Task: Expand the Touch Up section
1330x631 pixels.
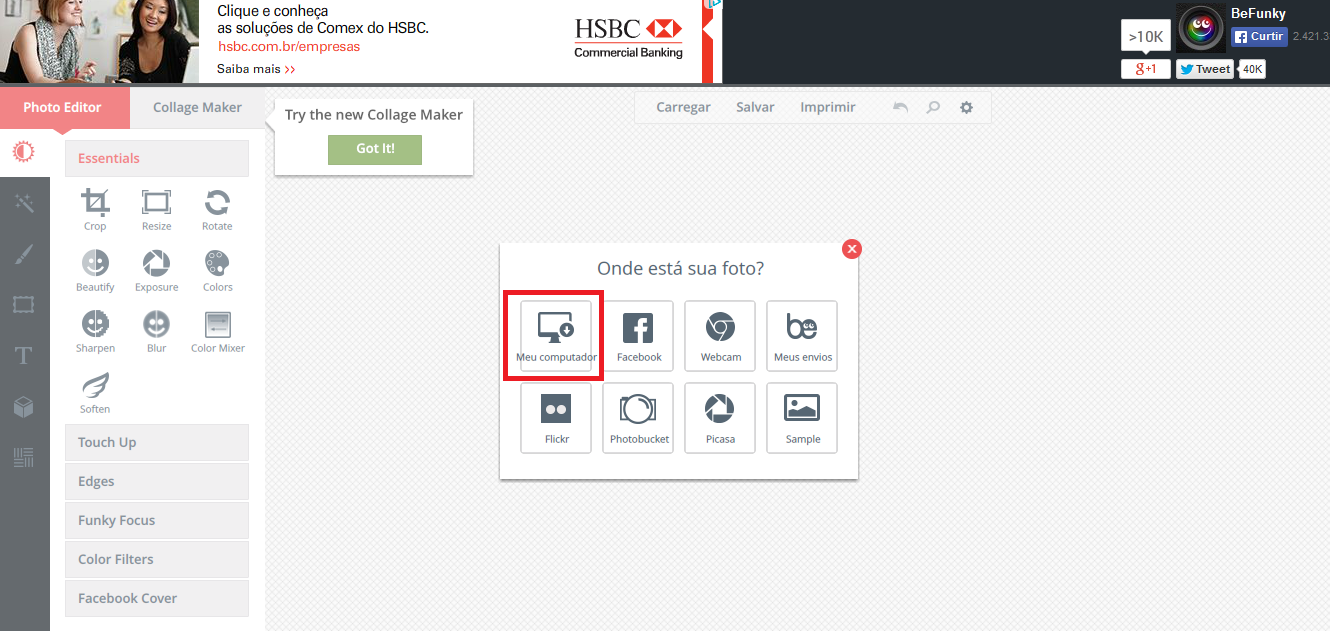Action: (x=157, y=442)
